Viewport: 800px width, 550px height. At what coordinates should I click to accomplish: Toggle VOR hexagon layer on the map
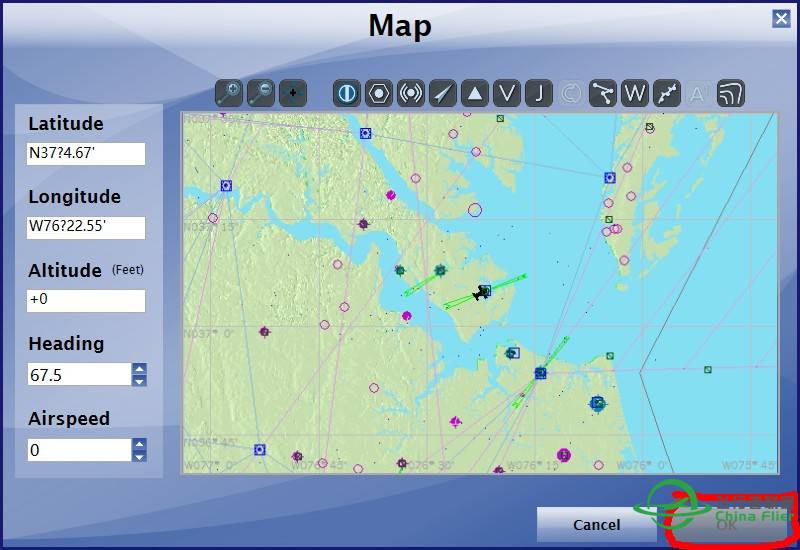[379, 94]
